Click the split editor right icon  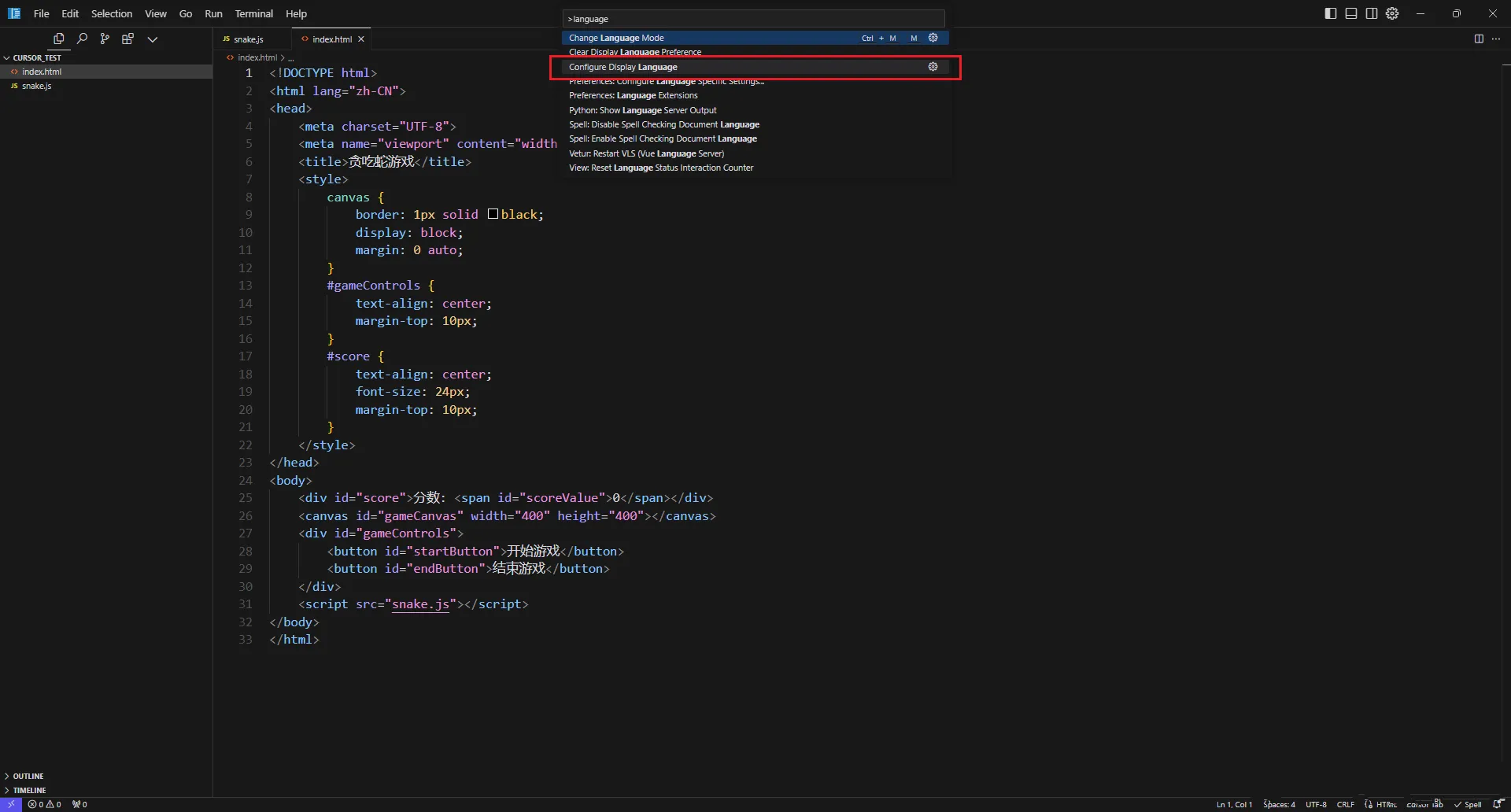(x=1479, y=39)
